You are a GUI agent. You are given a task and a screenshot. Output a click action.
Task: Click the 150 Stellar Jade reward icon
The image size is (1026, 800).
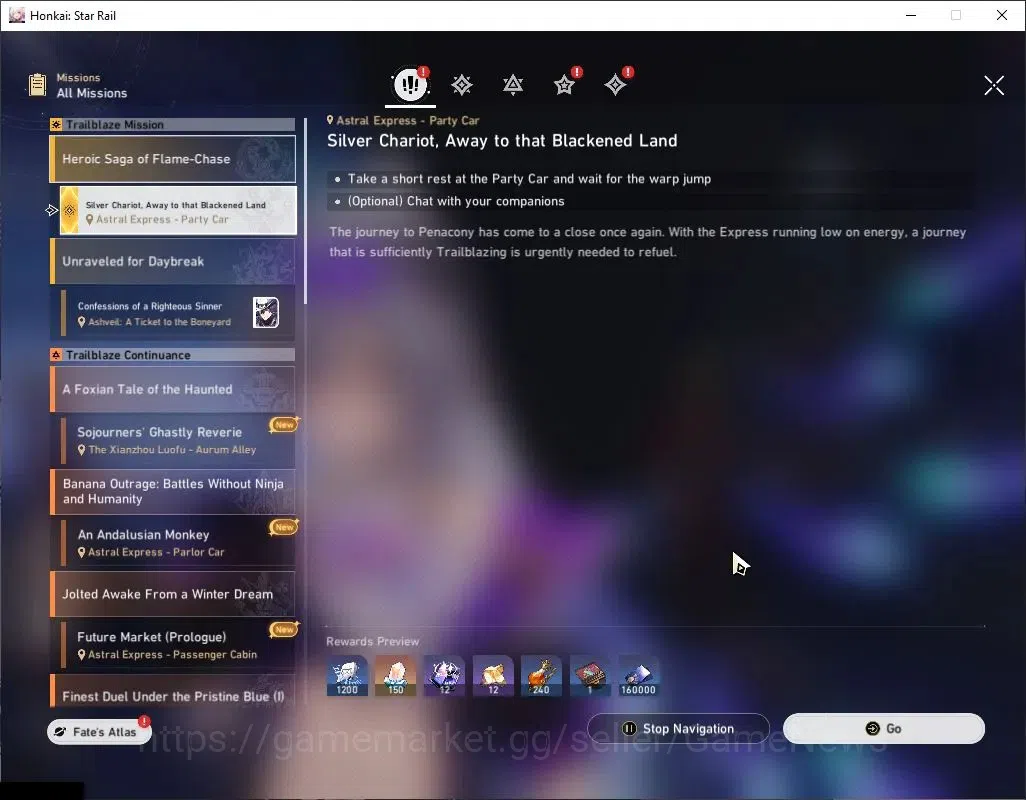(x=396, y=676)
